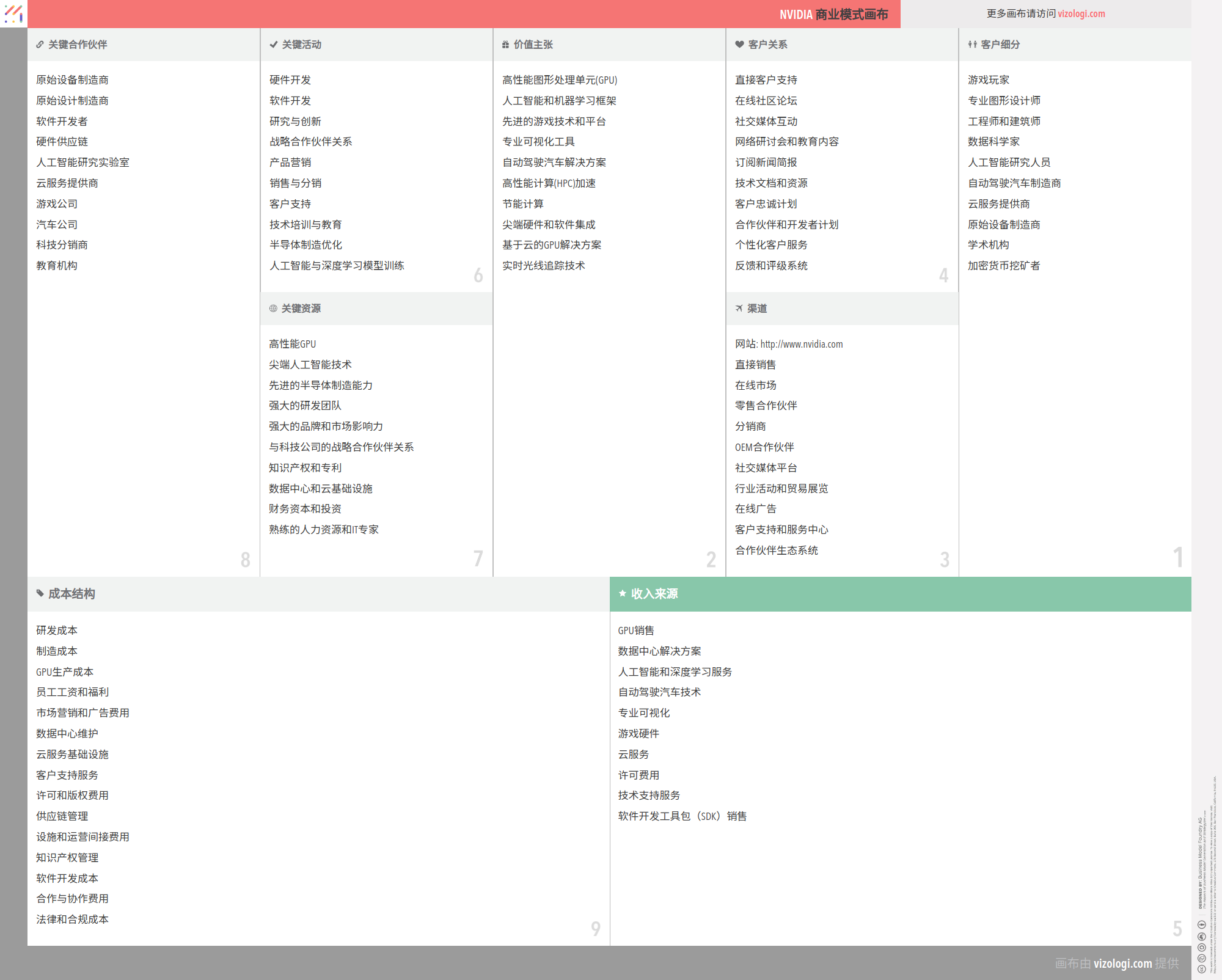Screen dimensions: 1222x980
Task: Click the heart icon beside 客户关系
Action: click(739, 45)
